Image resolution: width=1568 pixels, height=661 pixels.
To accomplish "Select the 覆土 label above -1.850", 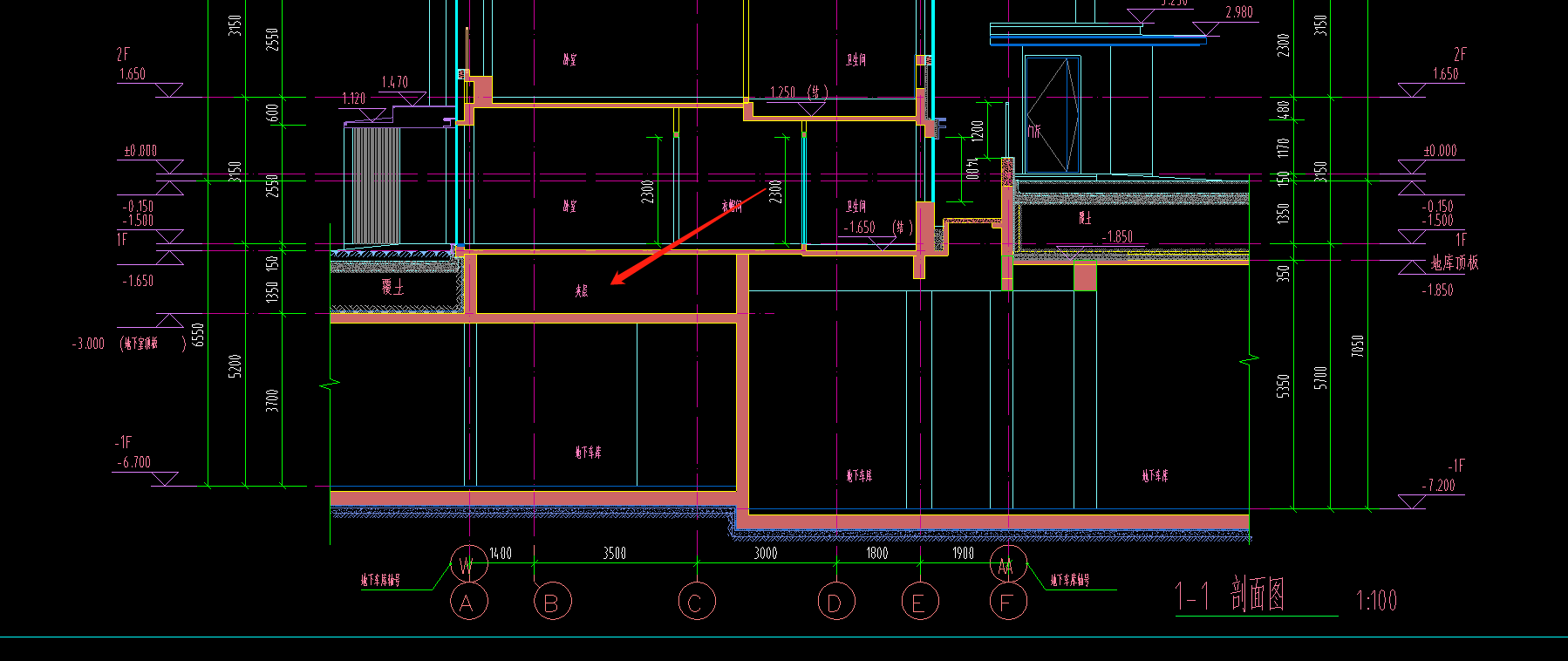I will click(1085, 218).
